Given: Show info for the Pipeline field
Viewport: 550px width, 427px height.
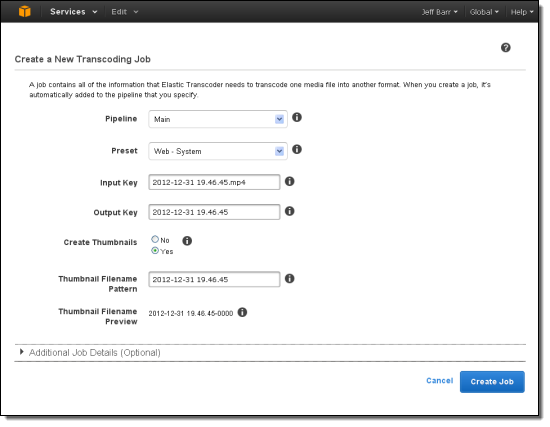Looking at the screenshot, I should 297,117.
